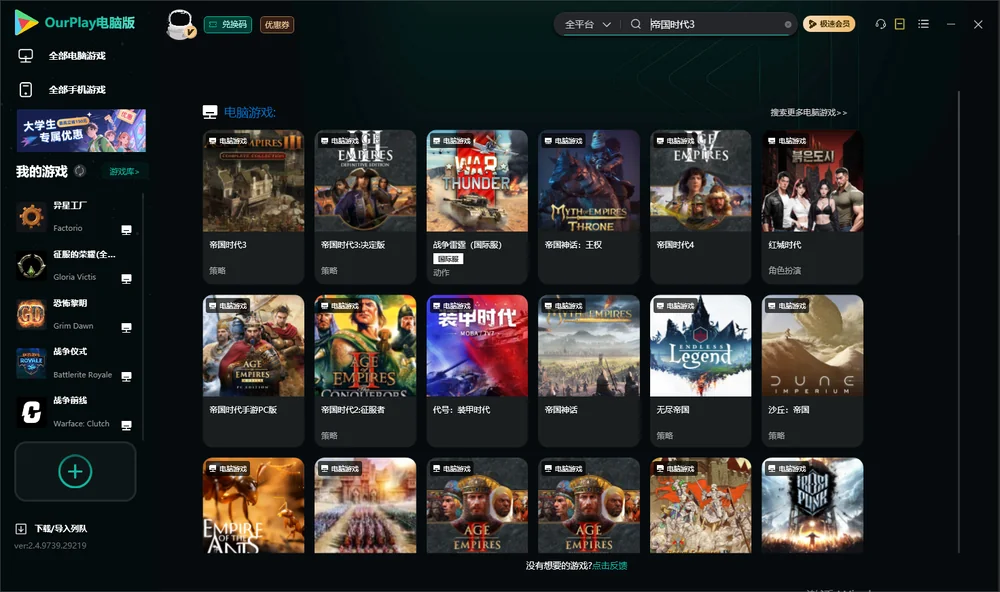Click the phone icon beside 全部手机游戏
The image size is (1000, 592).
coord(26,89)
